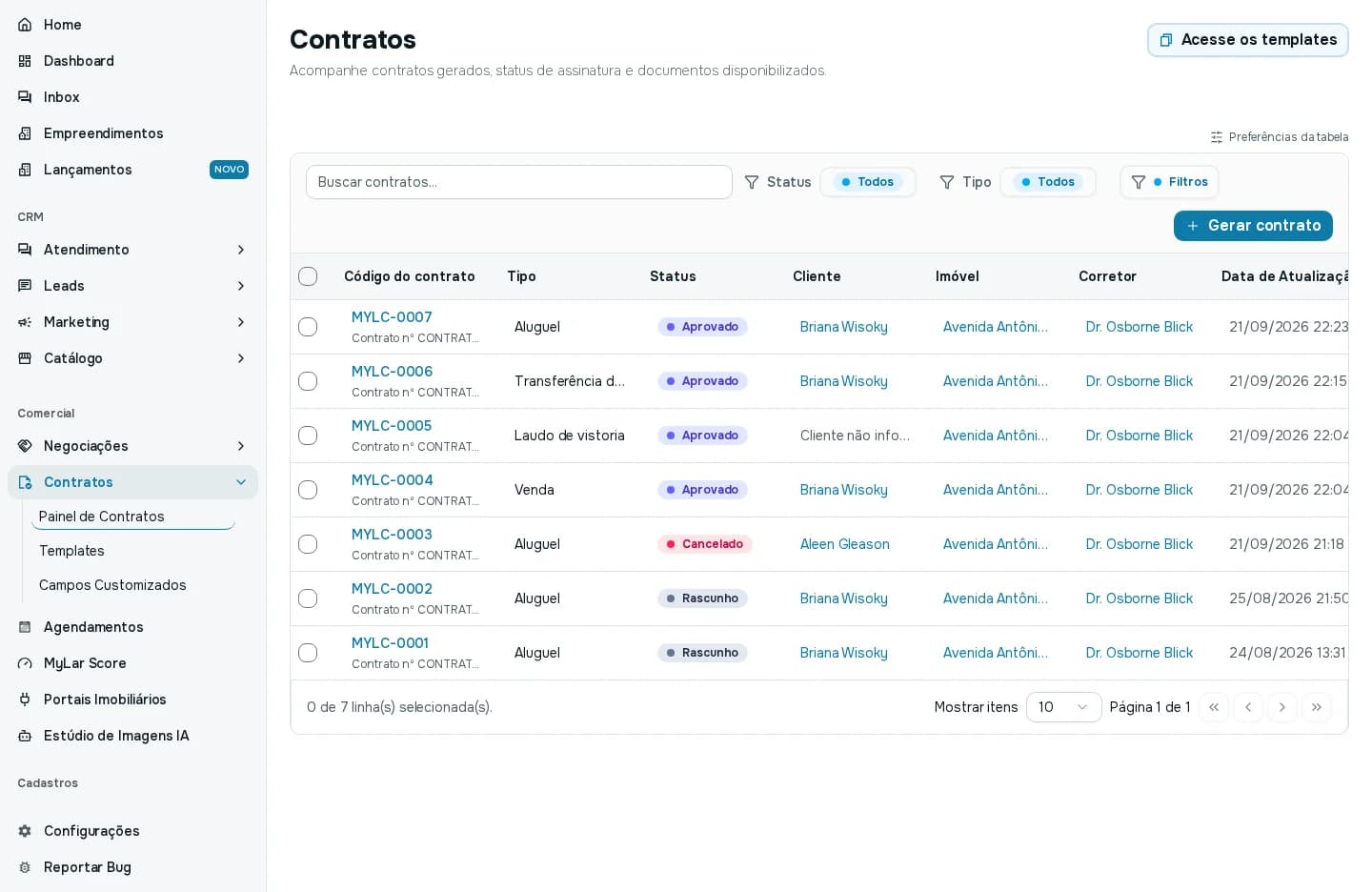The width and height of the screenshot is (1372, 892).
Task: Open the Estúdio de Imagens IA icon
Action: (x=25, y=736)
